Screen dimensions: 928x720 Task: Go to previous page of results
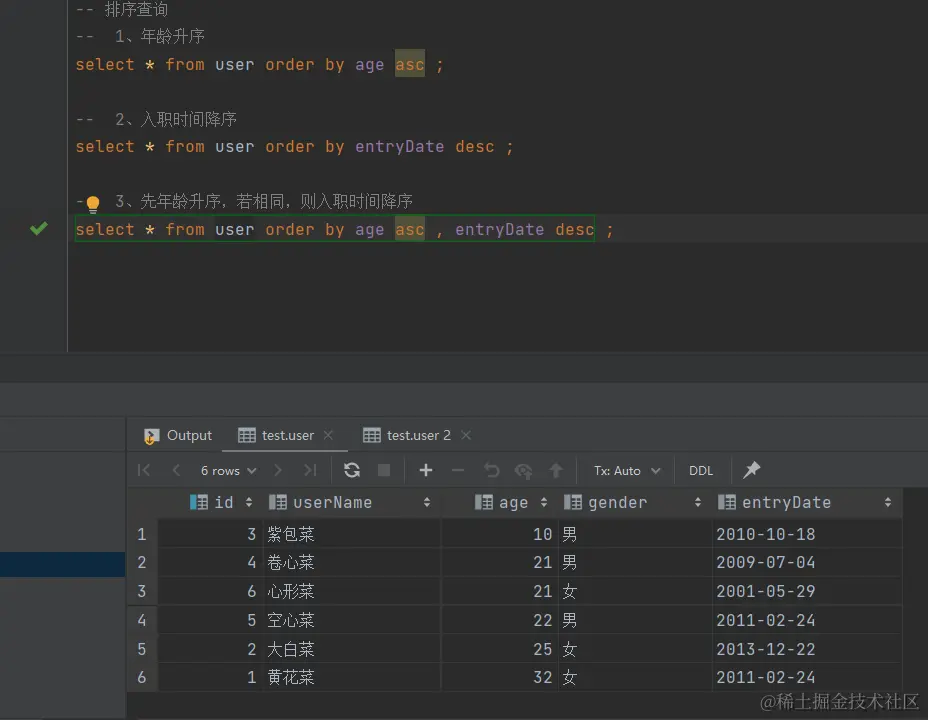176,470
